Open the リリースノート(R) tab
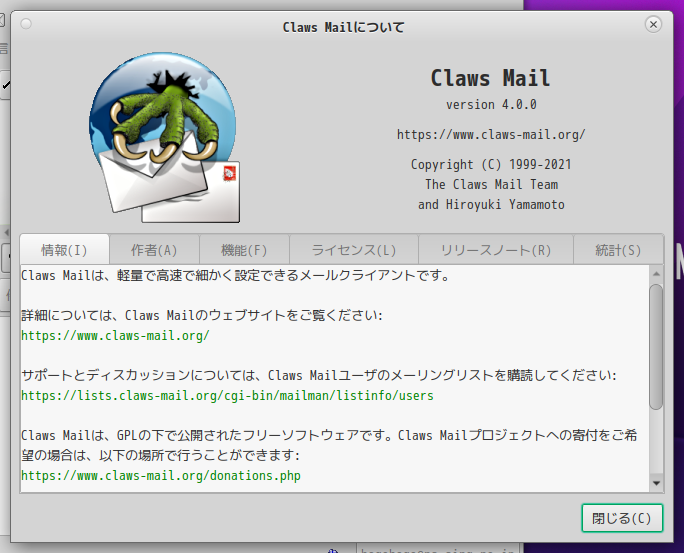The width and height of the screenshot is (684, 553). (x=496, y=250)
